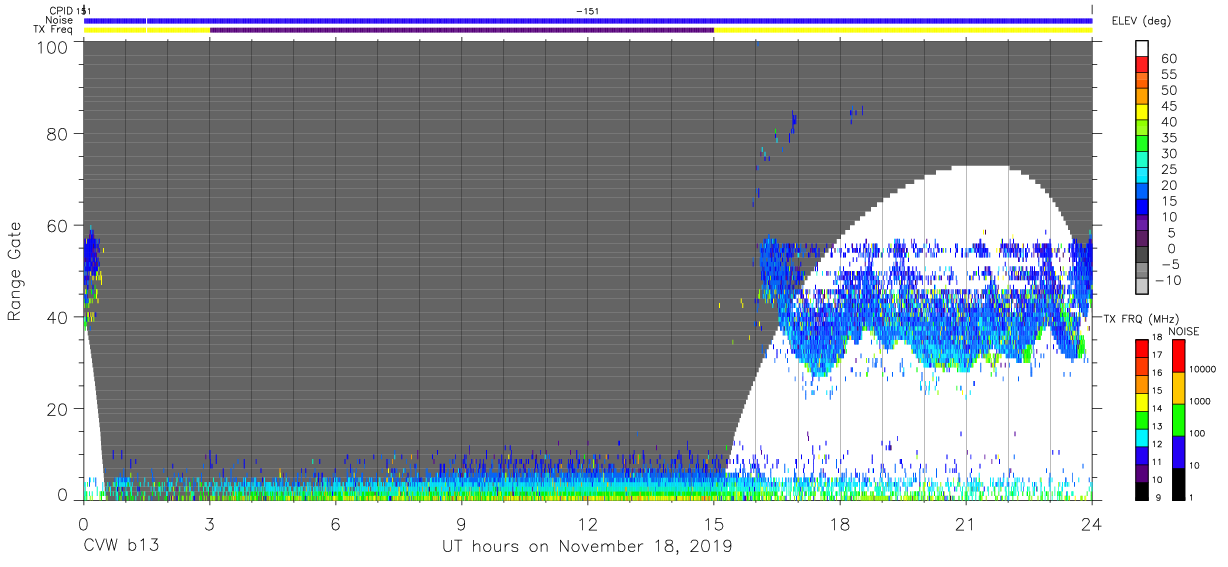
Task: Select the light gray bottom ELEV colorbar segment
Action: pos(1143,286)
